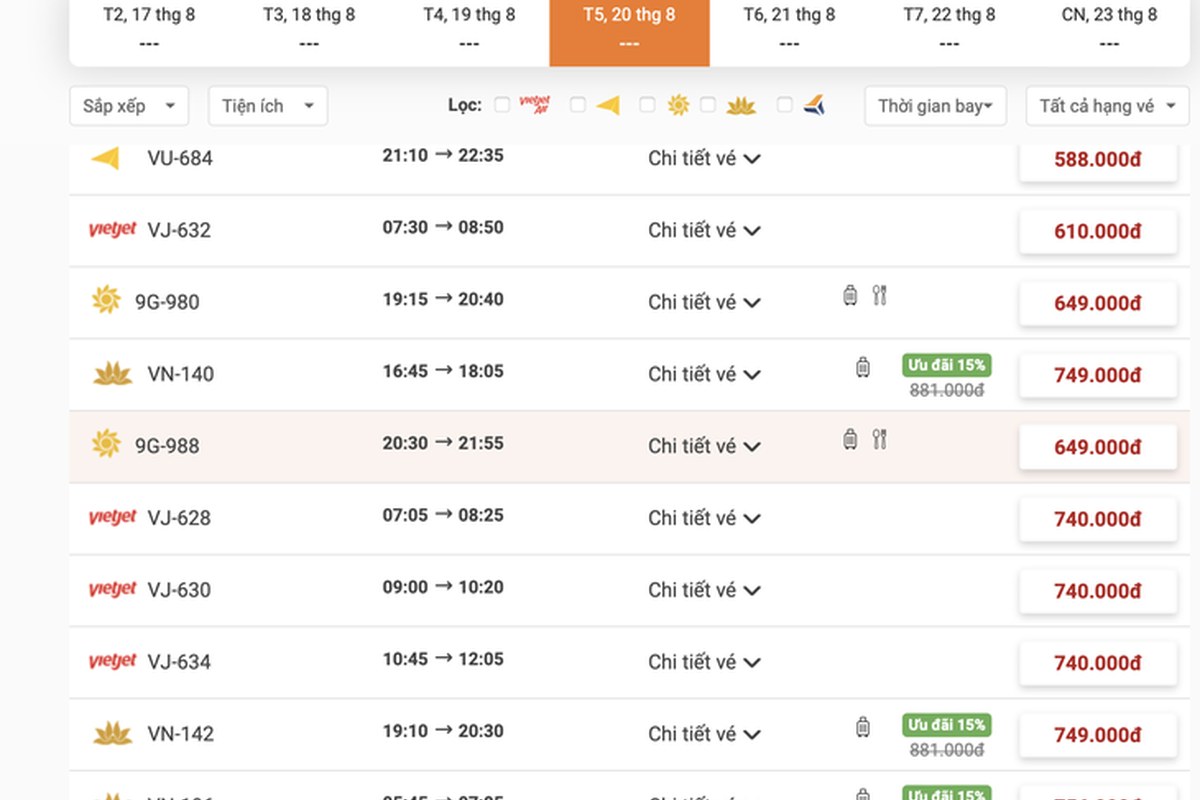The height and width of the screenshot is (800, 1200).
Task: Tick the Pacific Airlines filter checkbox
Action: (785, 105)
